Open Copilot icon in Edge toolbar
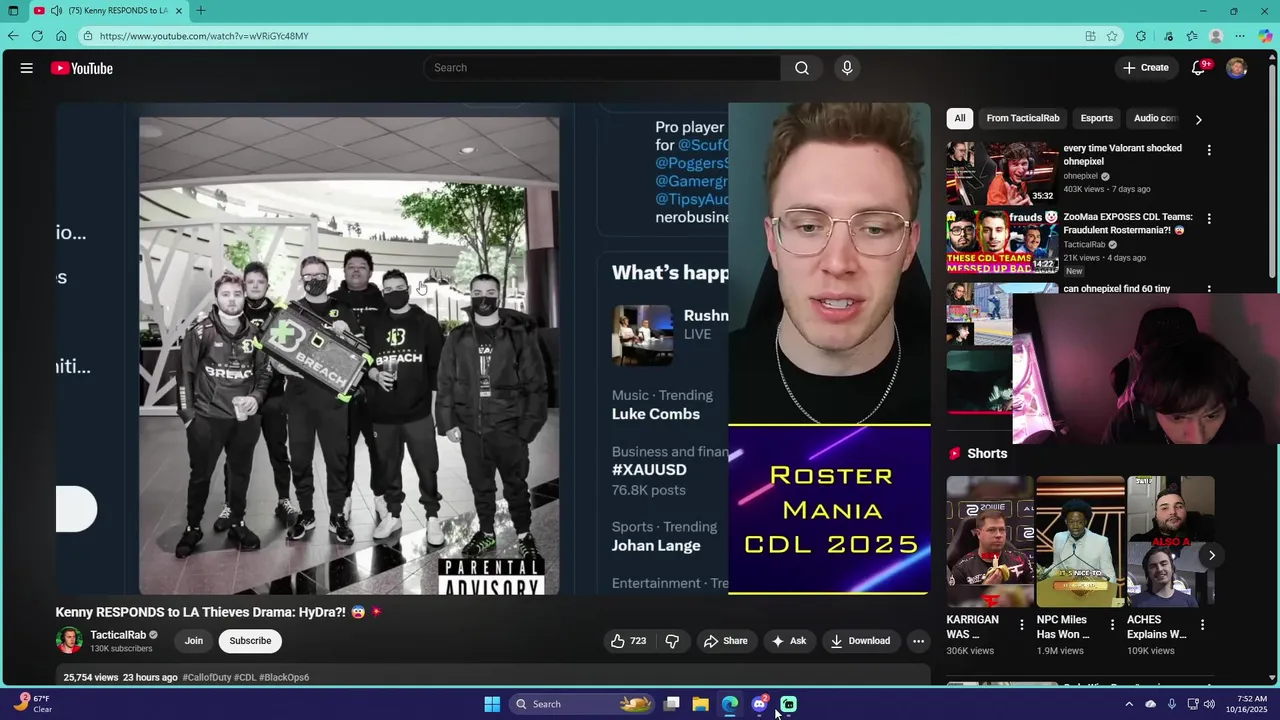 click(x=1266, y=36)
